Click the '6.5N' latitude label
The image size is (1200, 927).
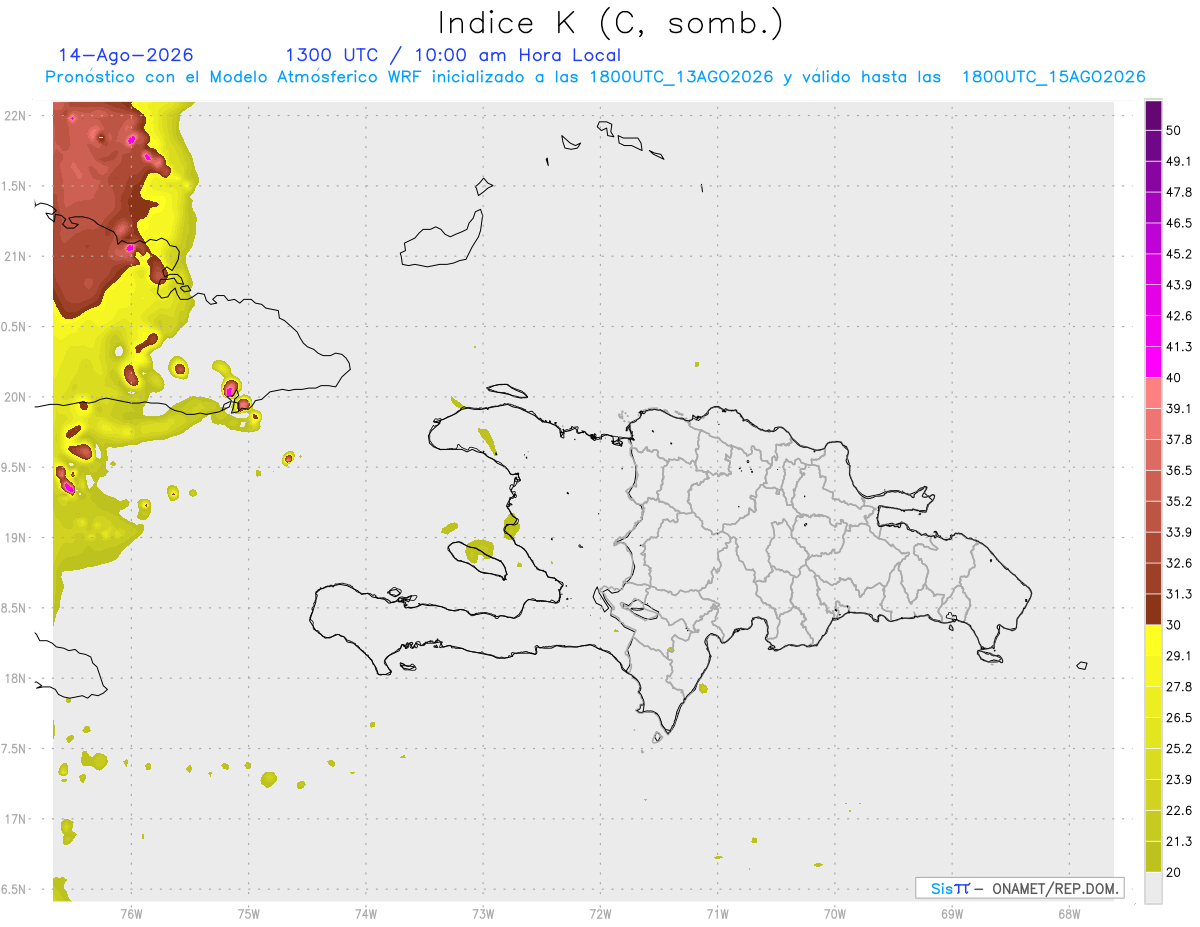coord(15,889)
